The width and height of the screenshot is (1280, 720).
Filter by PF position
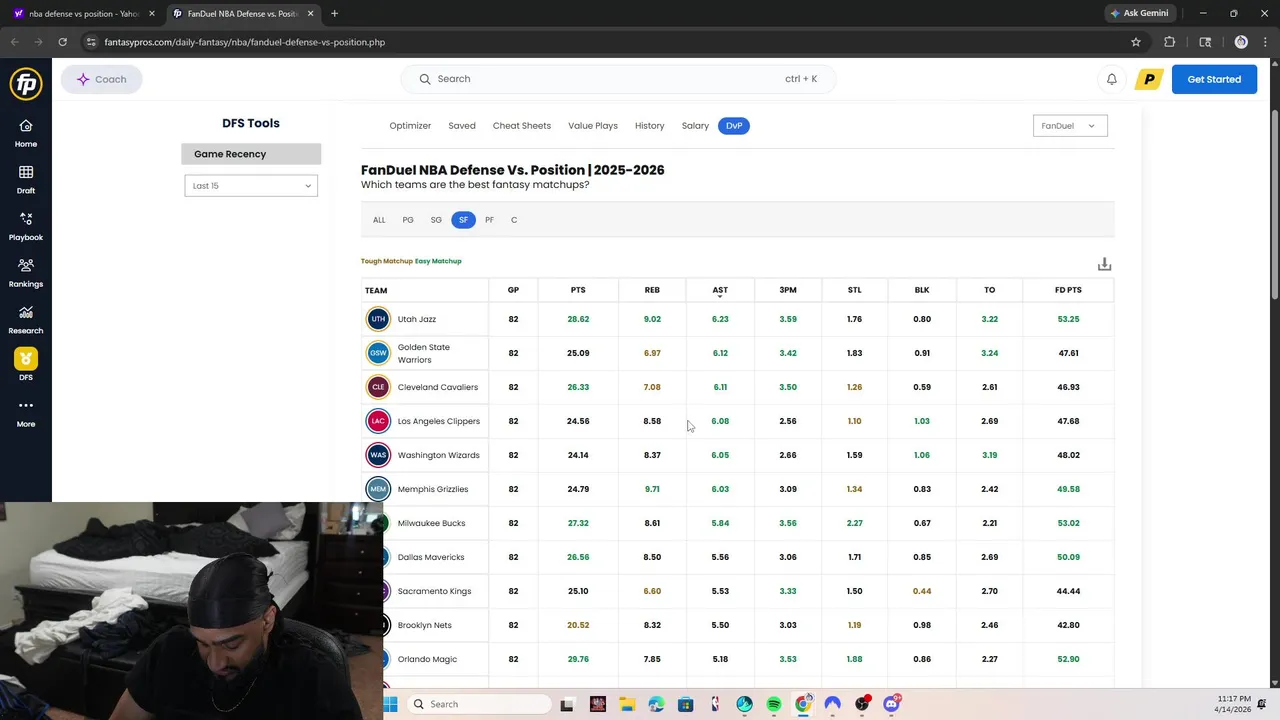click(x=489, y=220)
